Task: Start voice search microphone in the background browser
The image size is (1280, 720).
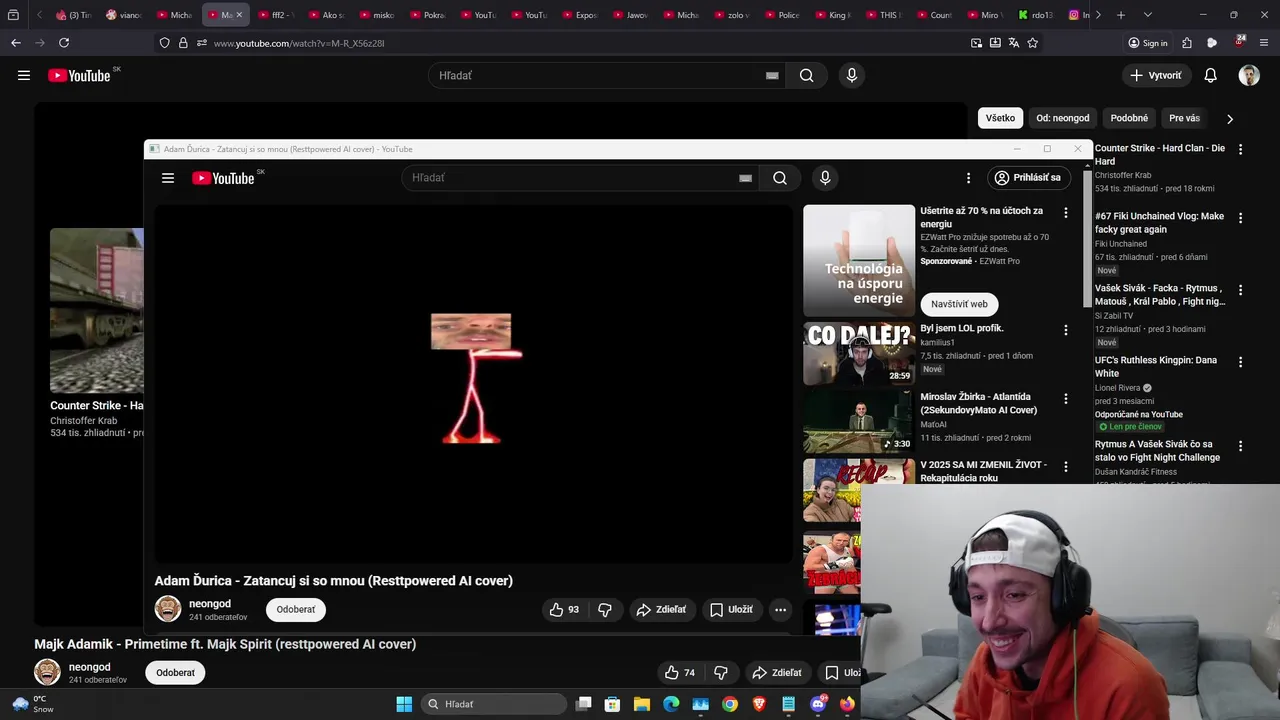Action: point(852,75)
